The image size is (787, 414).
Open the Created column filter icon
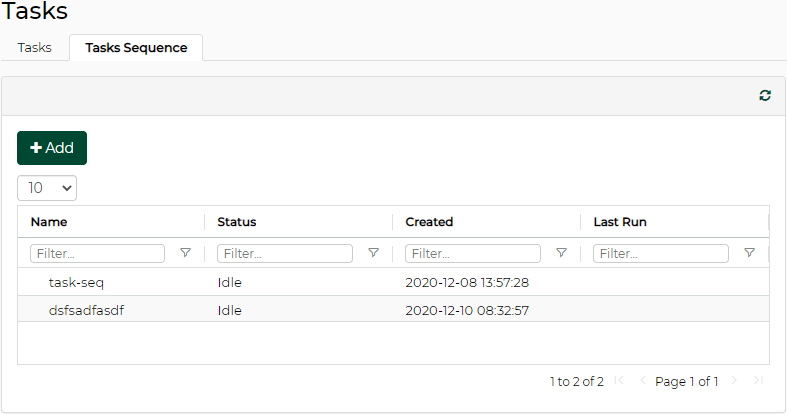coord(561,253)
